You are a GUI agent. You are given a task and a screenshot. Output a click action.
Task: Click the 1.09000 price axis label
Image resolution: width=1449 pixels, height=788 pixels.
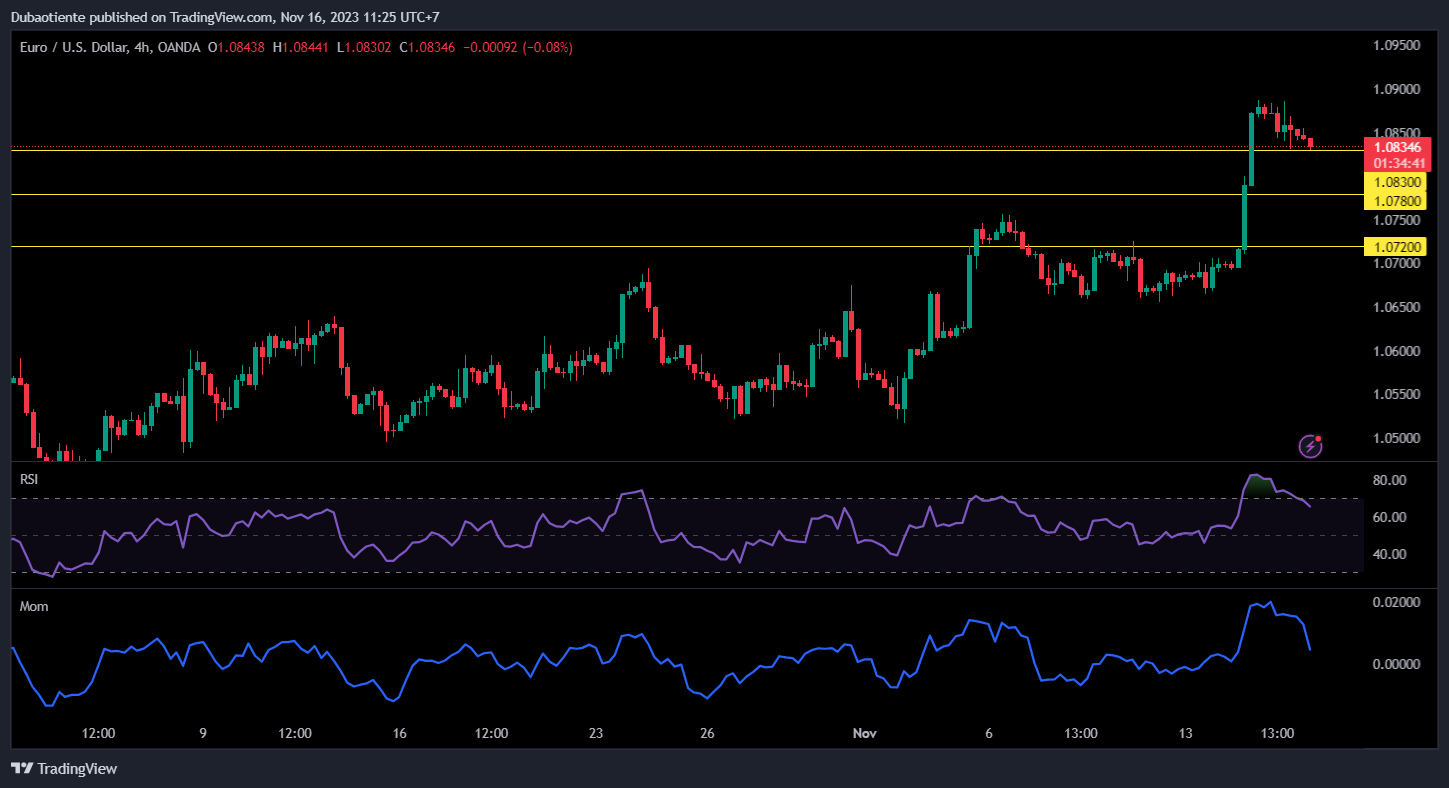pyautogui.click(x=1397, y=90)
